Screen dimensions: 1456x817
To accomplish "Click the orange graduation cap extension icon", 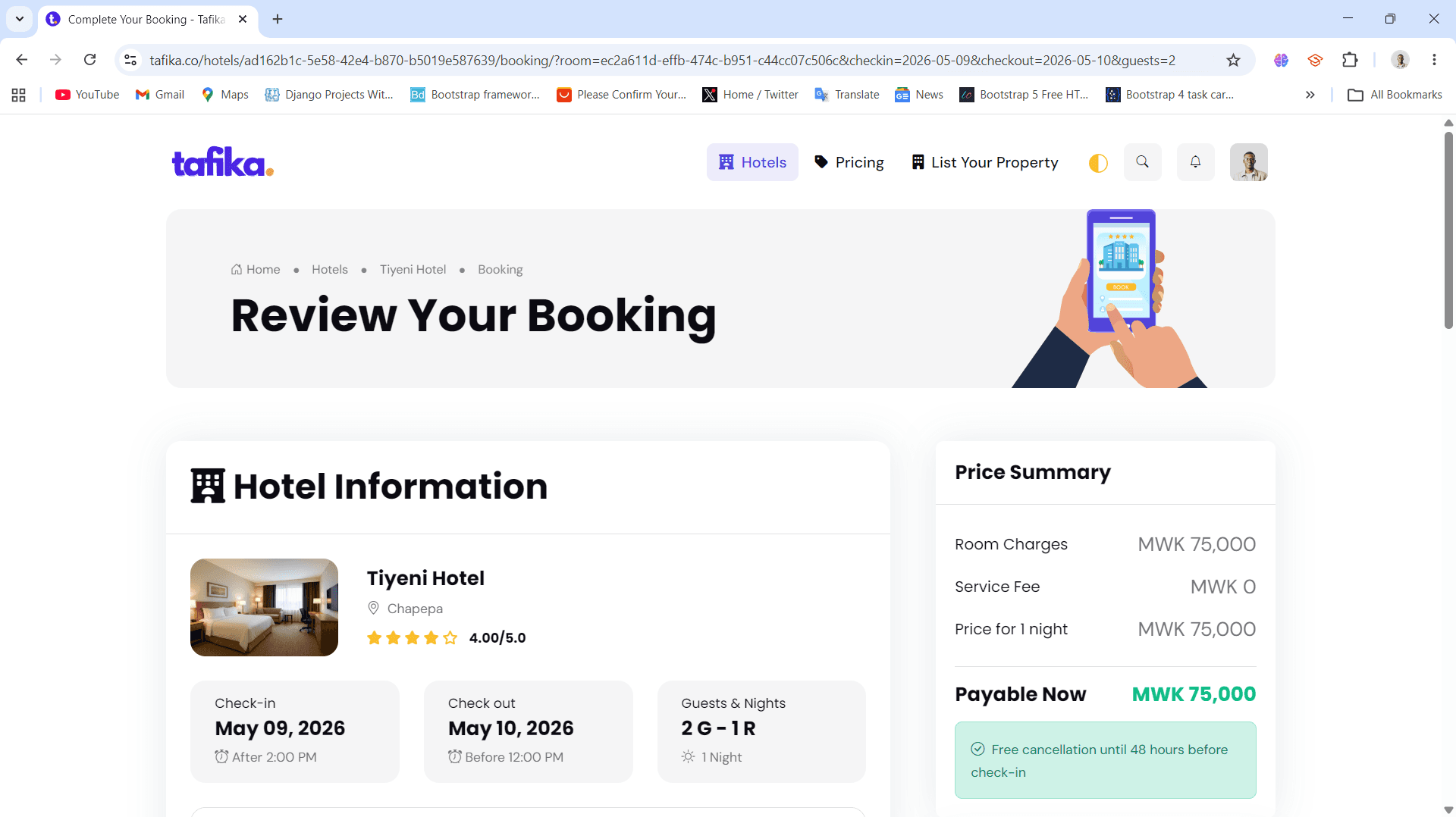I will (x=1315, y=60).
